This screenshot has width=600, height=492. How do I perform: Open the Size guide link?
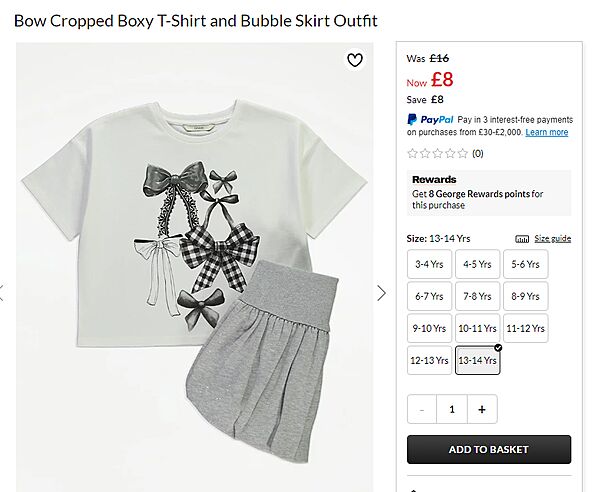coord(552,239)
